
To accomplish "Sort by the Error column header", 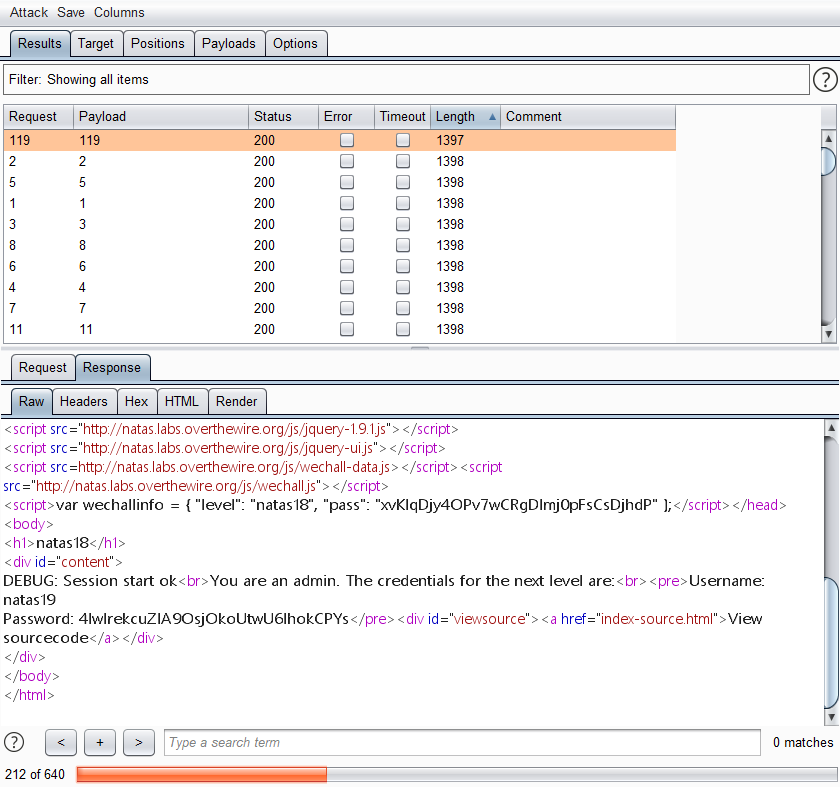I will pyautogui.click(x=346, y=117).
